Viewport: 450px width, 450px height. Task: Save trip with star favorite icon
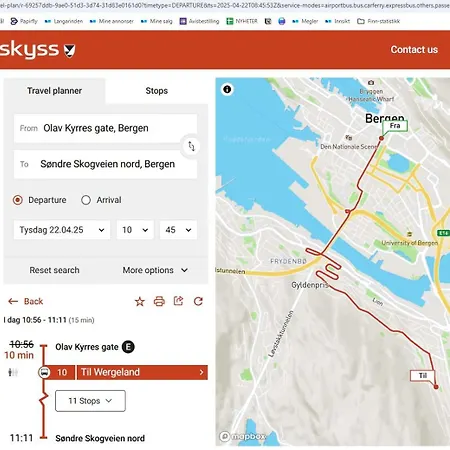(140, 302)
